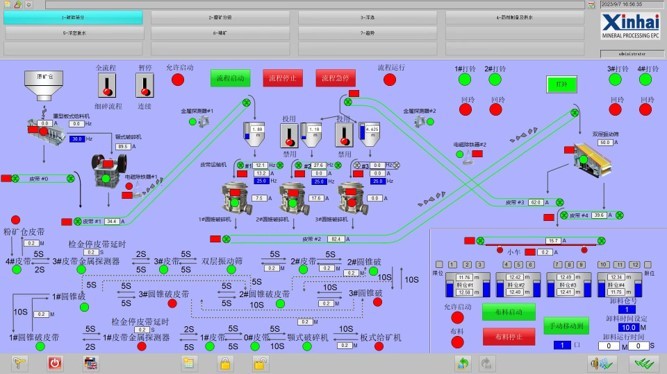
Task: Open the tab numbered 3 in top navigation
Action: [x=368, y=17]
